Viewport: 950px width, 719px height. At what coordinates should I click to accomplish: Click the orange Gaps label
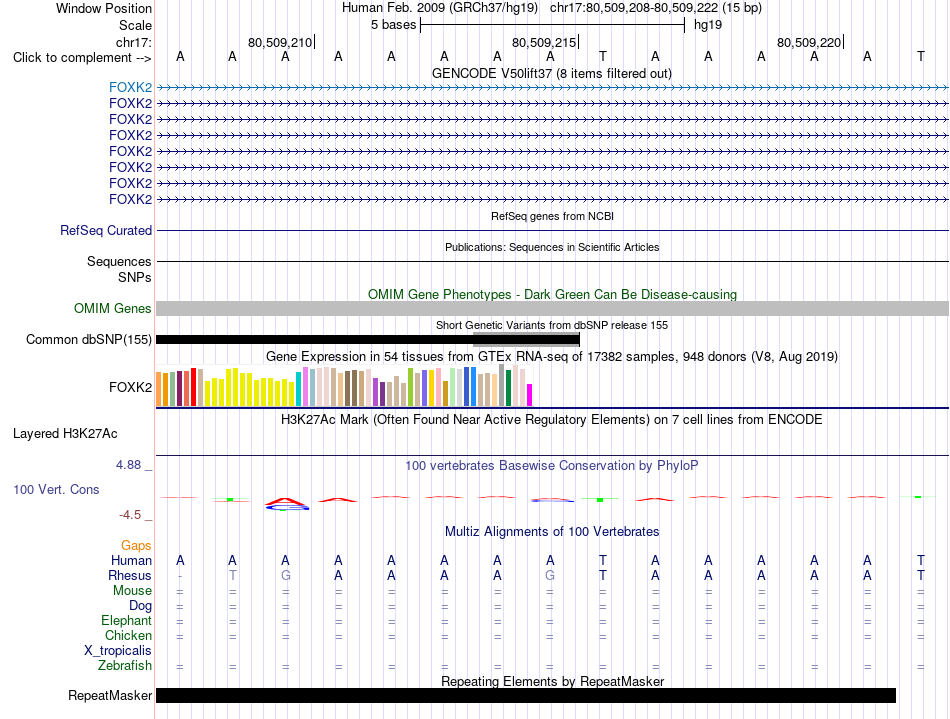click(136, 546)
